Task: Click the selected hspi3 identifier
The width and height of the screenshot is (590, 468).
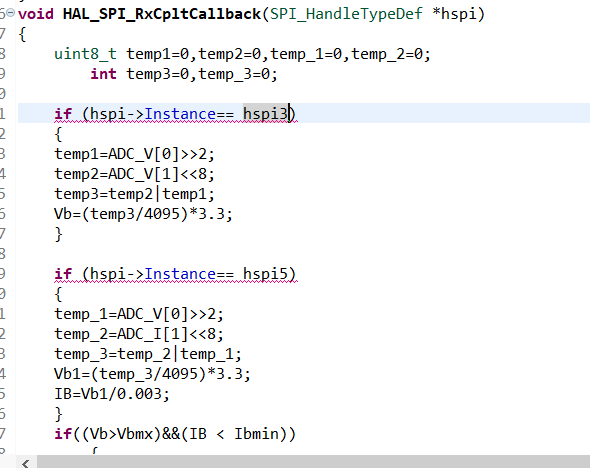Action: (x=266, y=114)
